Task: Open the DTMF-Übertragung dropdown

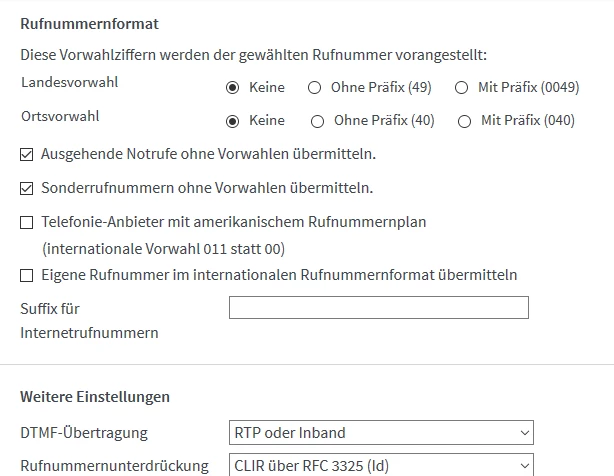Action: 381,433
